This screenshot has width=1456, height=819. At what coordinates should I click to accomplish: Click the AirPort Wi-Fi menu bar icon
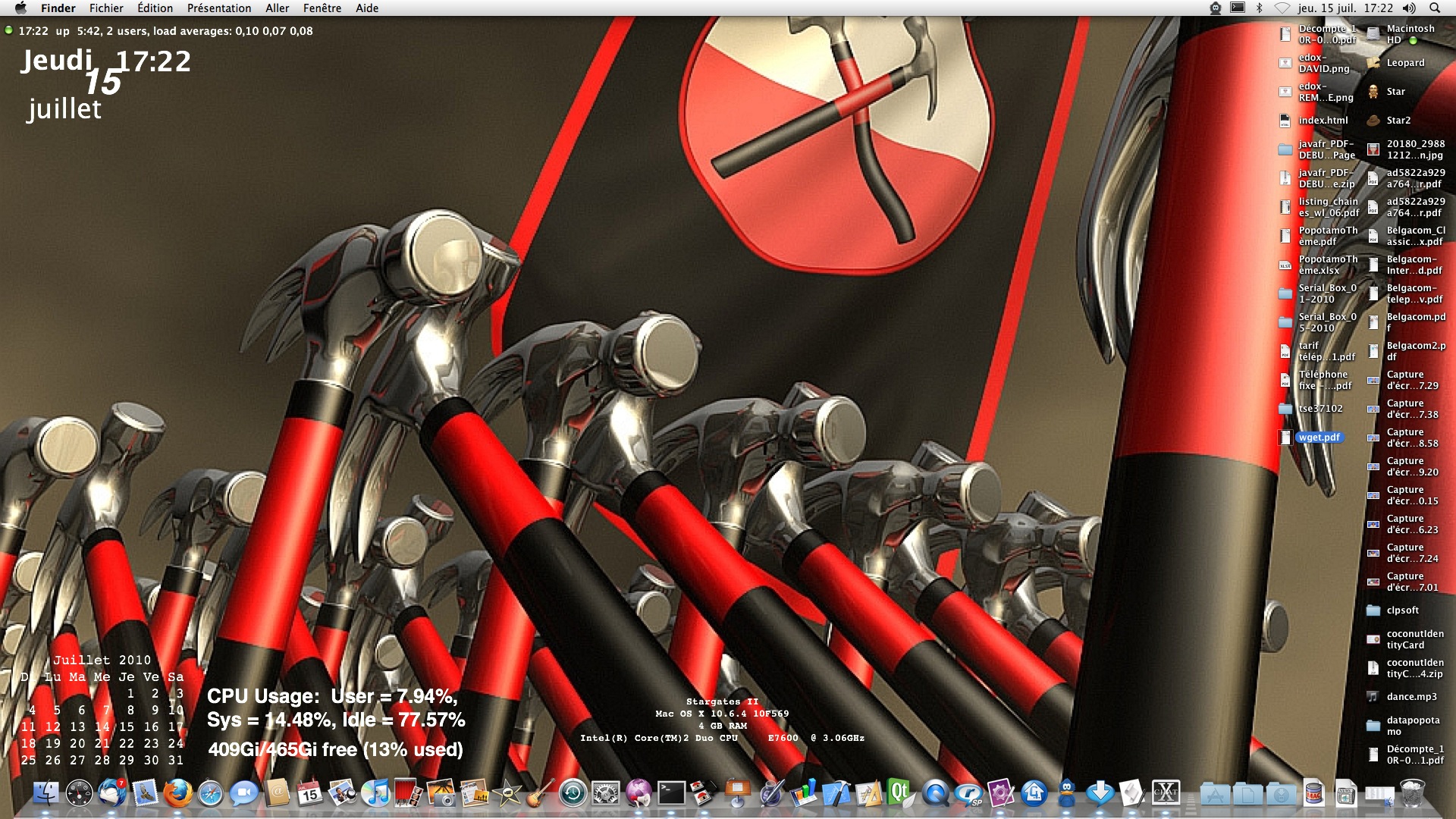coord(1282,8)
